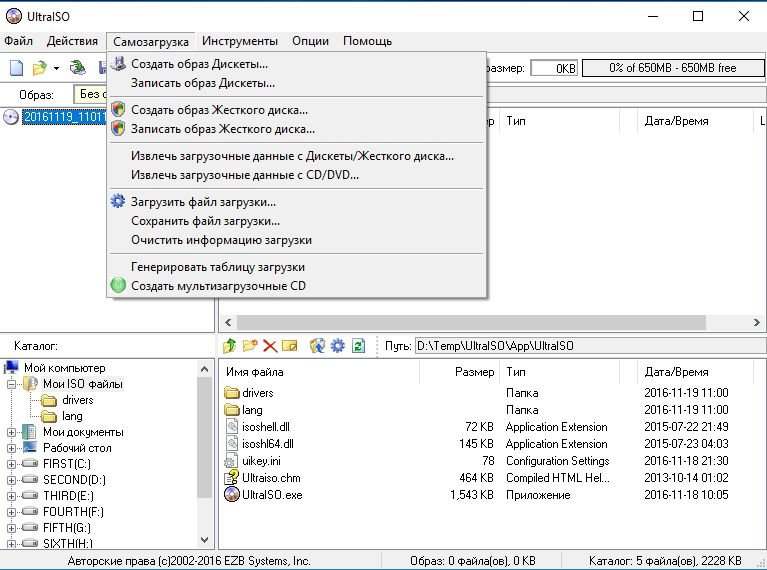Select the lang folder in the file list

tap(252, 410)
